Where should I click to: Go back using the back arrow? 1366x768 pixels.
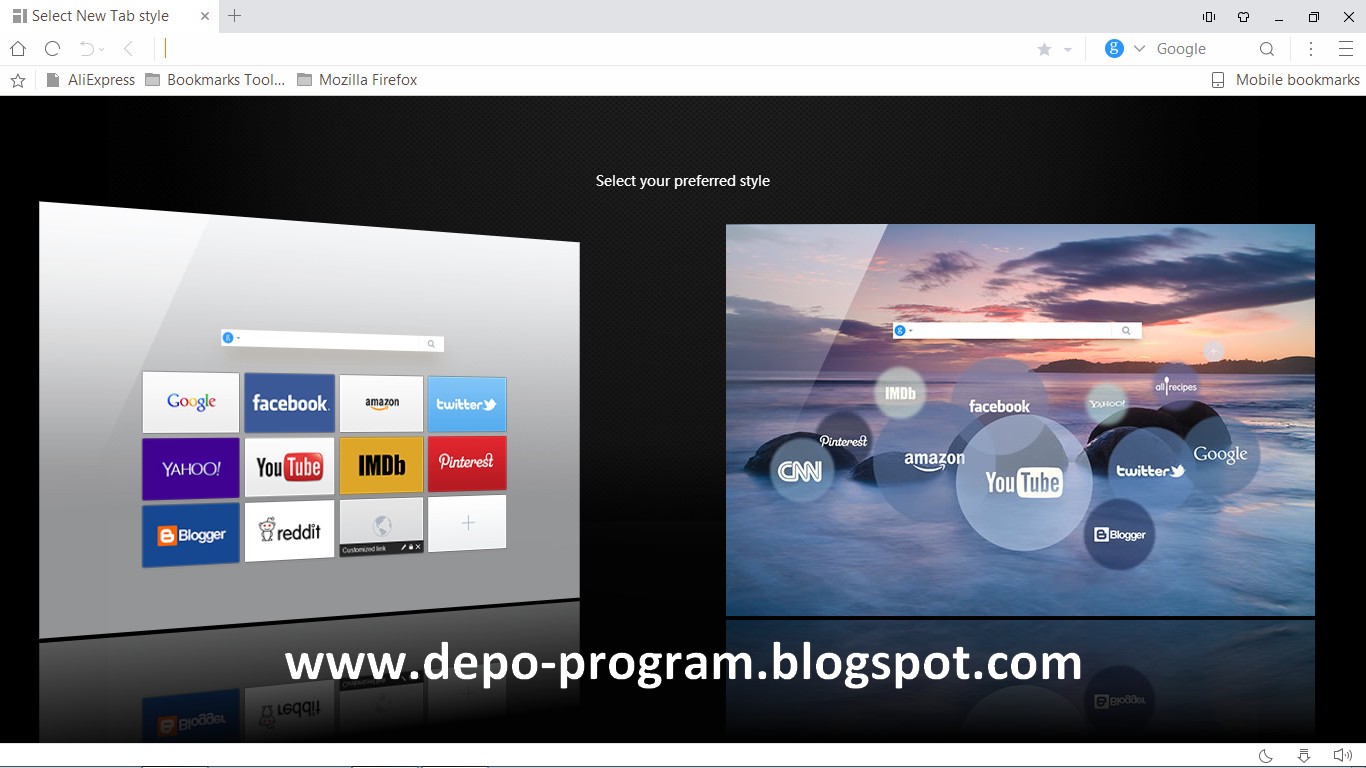pos(128,49)
